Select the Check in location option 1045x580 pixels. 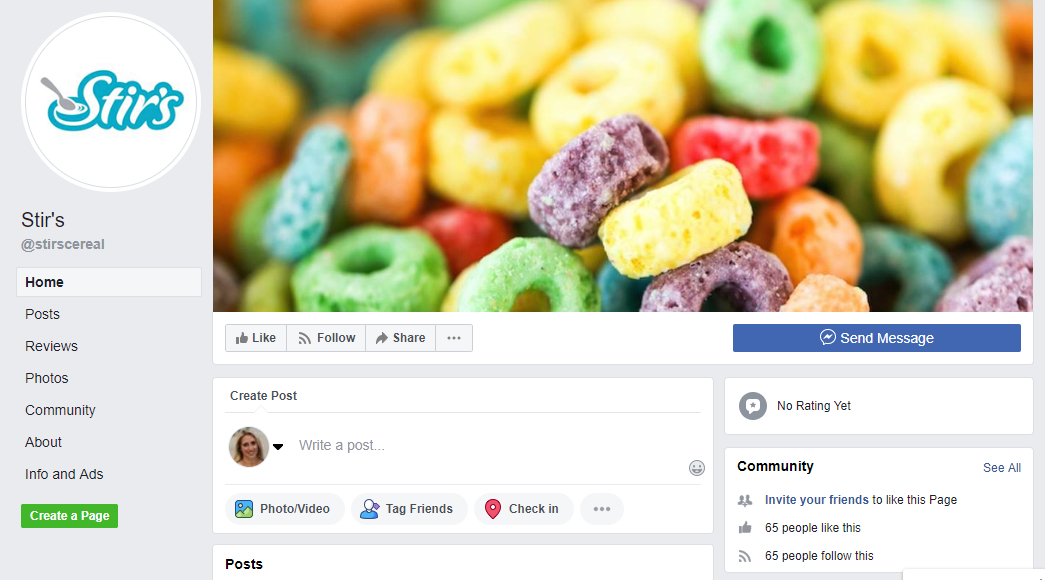pyautogui.click(x=524, y=509)
